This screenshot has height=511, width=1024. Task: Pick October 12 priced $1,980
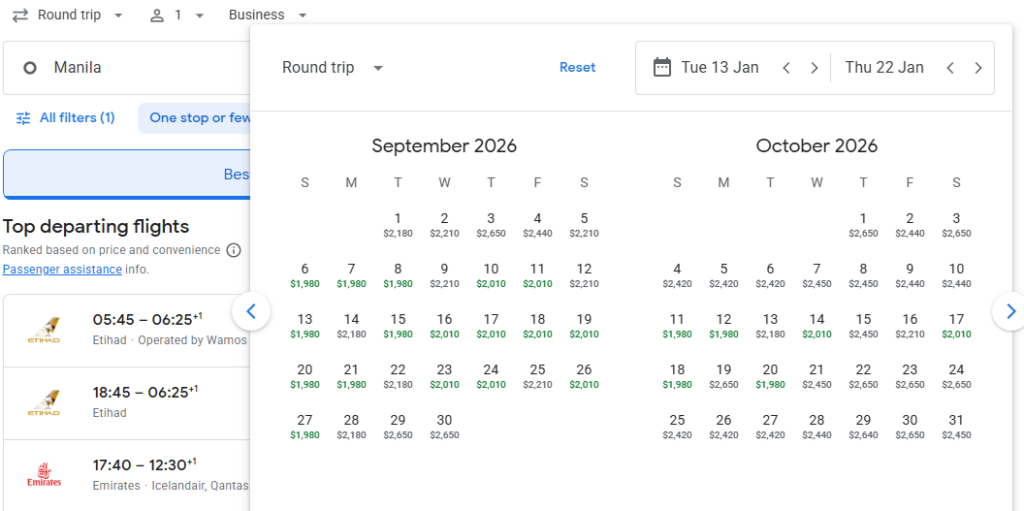coord(724,325)
